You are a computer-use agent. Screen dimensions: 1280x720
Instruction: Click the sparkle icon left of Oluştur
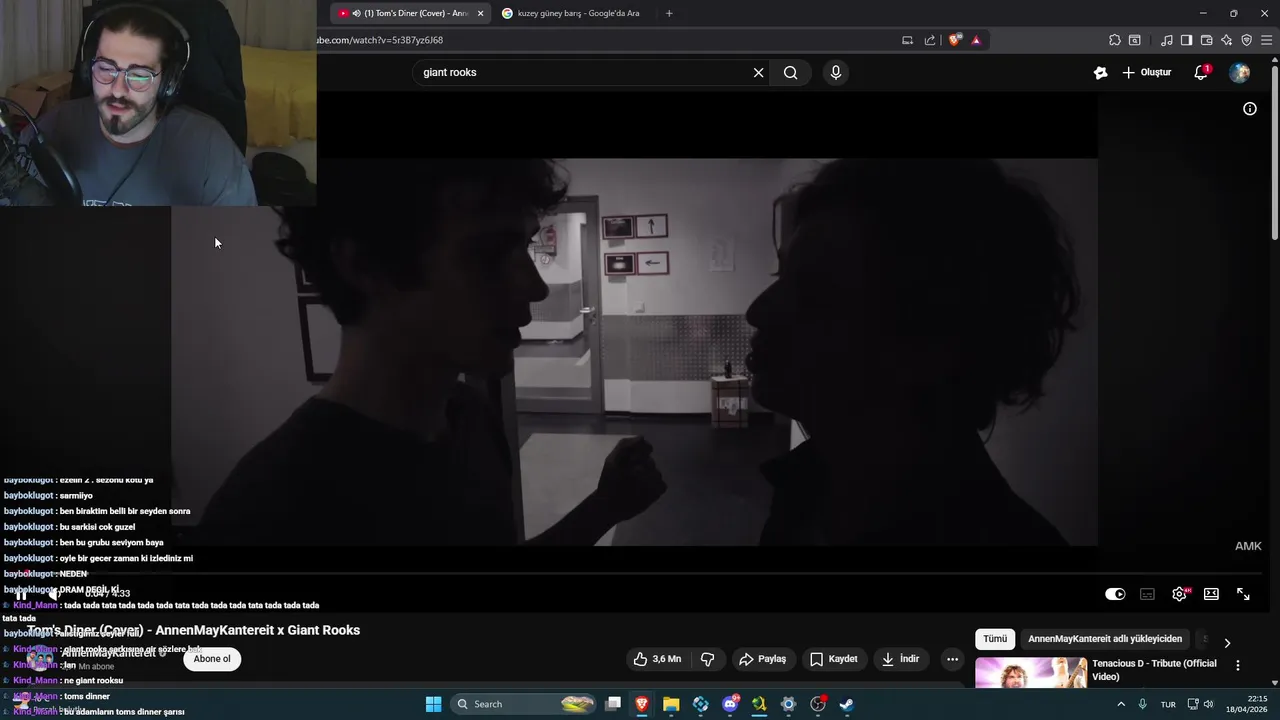pyautogui.click(x=1101, y=72)
